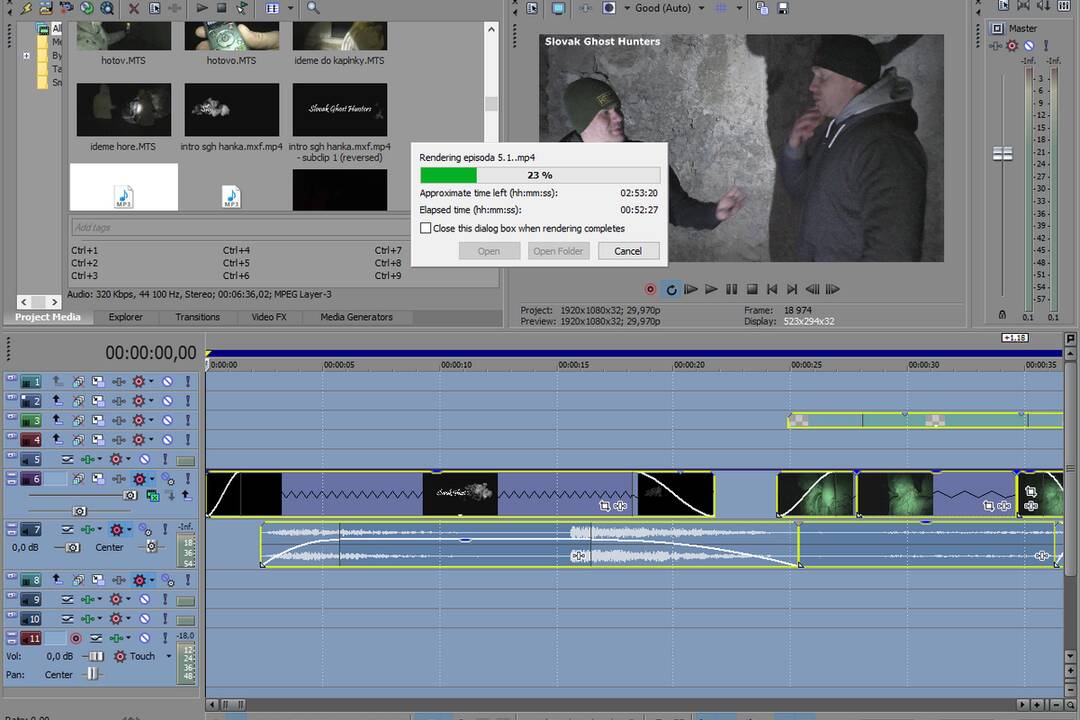Open the Media Generators tab
This screenshot has width=1080, height=720.
[356, 317]
